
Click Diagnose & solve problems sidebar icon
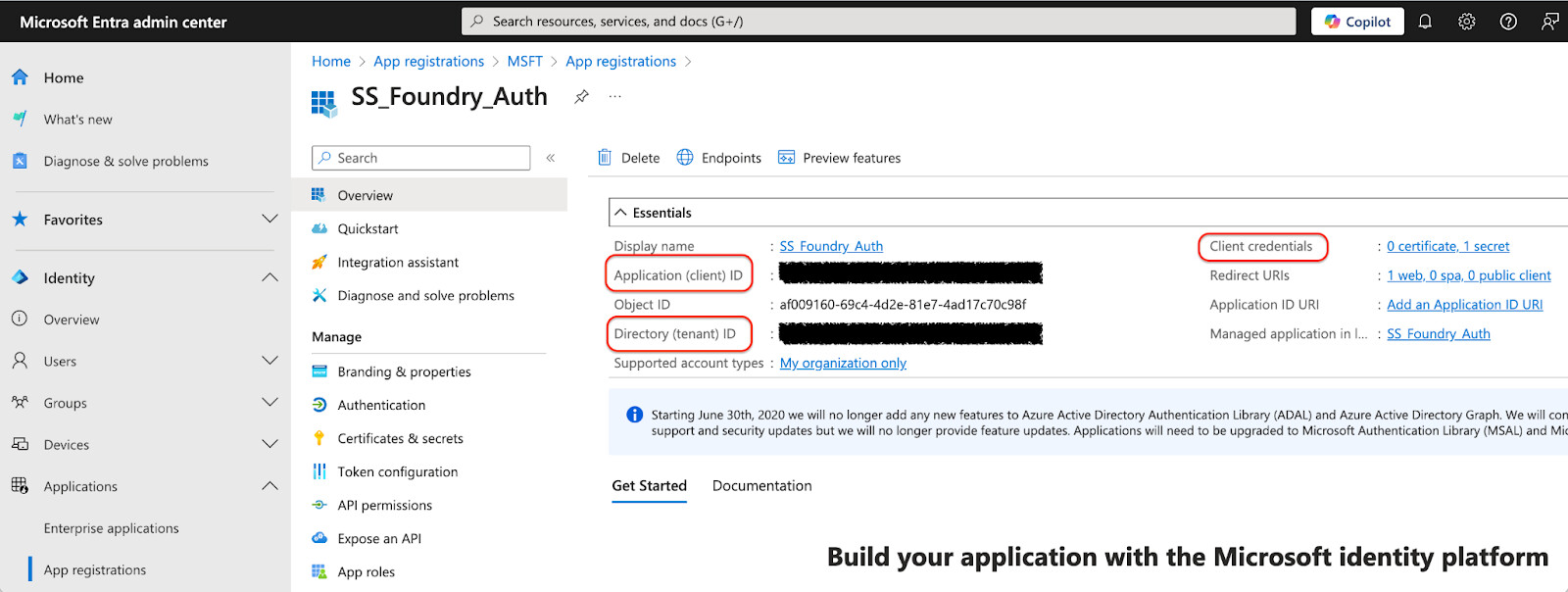[x=20, y=161]
